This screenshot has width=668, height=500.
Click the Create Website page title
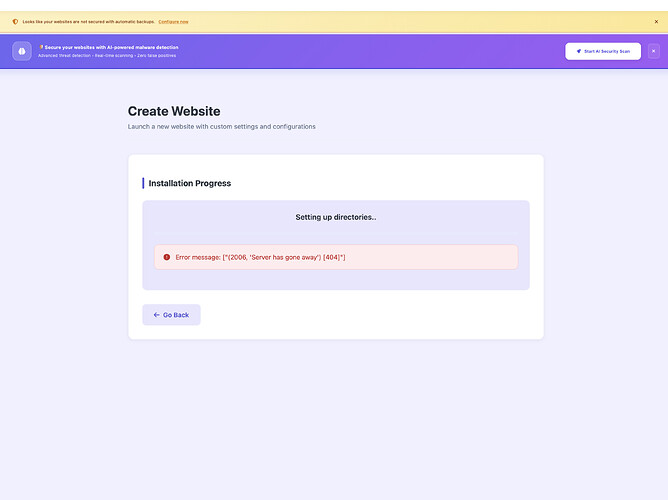point(174,111)
